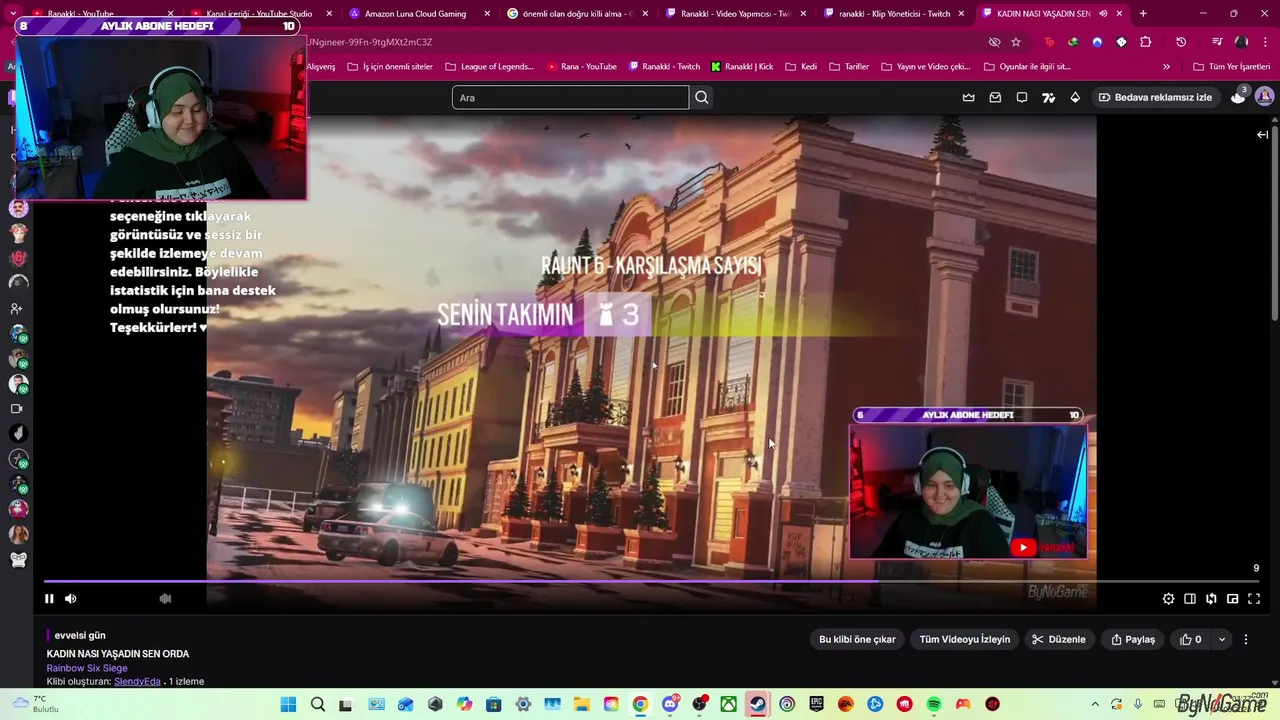
Task: Open the 'League of Legends...' bookmark folder
Action: coord(490,67)
